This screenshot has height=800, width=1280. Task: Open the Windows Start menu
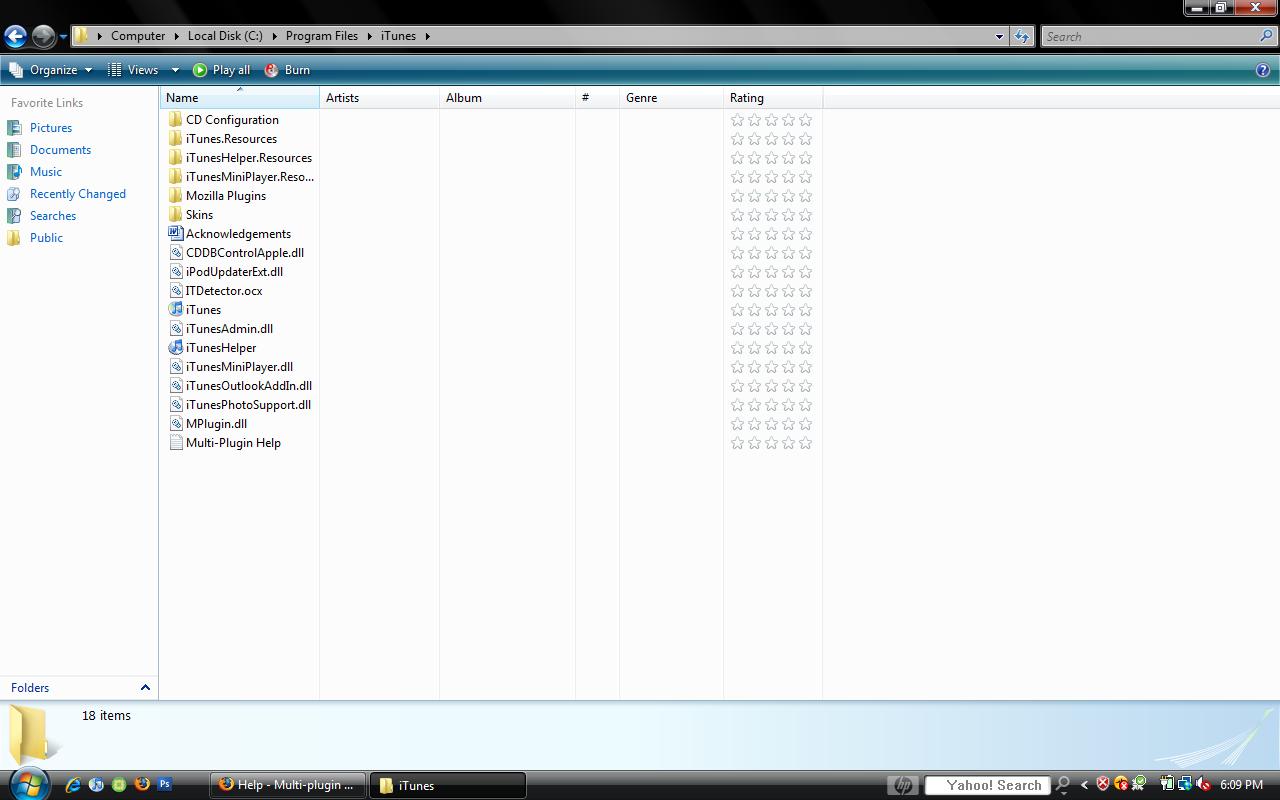(x=28, y=784)
